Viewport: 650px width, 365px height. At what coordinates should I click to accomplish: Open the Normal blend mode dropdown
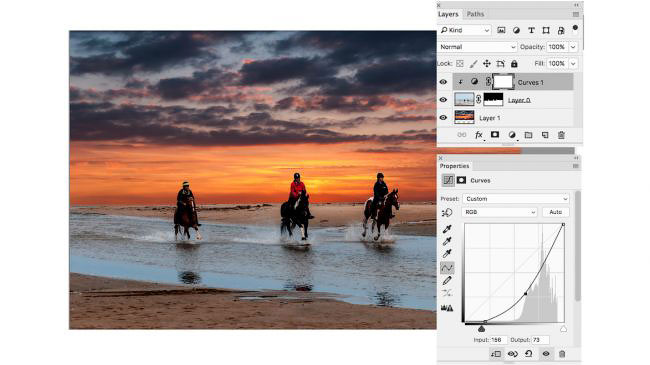point(477,47)
